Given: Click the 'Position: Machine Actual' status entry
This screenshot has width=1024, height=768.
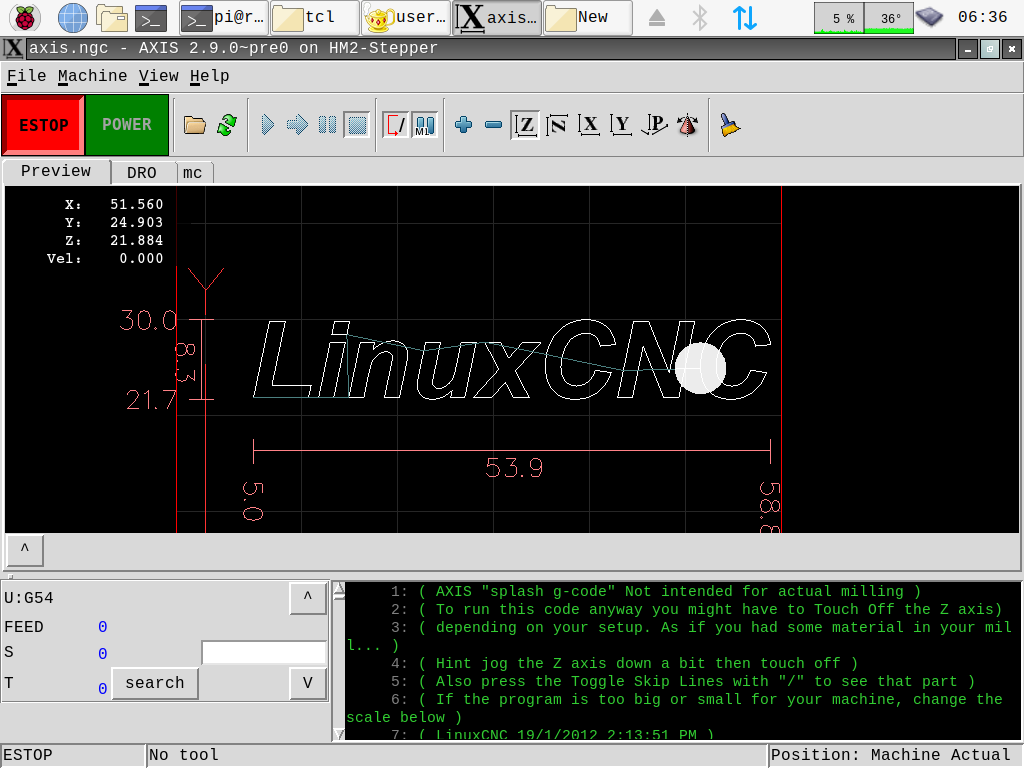Looking at the screenshot, I should [x=895, y=756].
